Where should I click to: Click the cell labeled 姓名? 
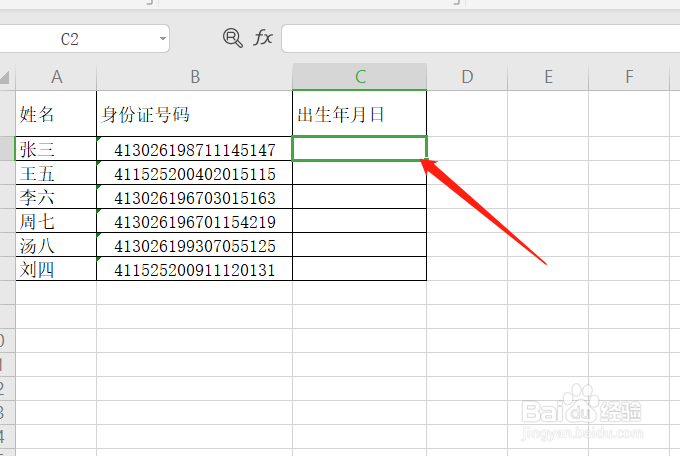56,114
